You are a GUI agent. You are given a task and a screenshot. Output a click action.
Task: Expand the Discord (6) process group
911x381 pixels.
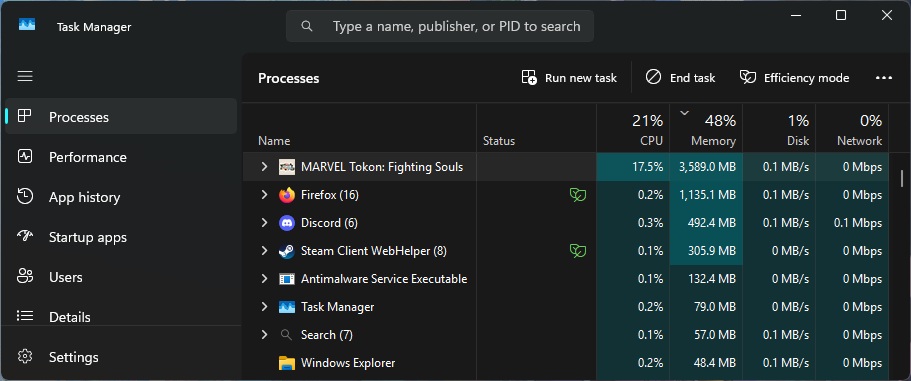point(264,222)
